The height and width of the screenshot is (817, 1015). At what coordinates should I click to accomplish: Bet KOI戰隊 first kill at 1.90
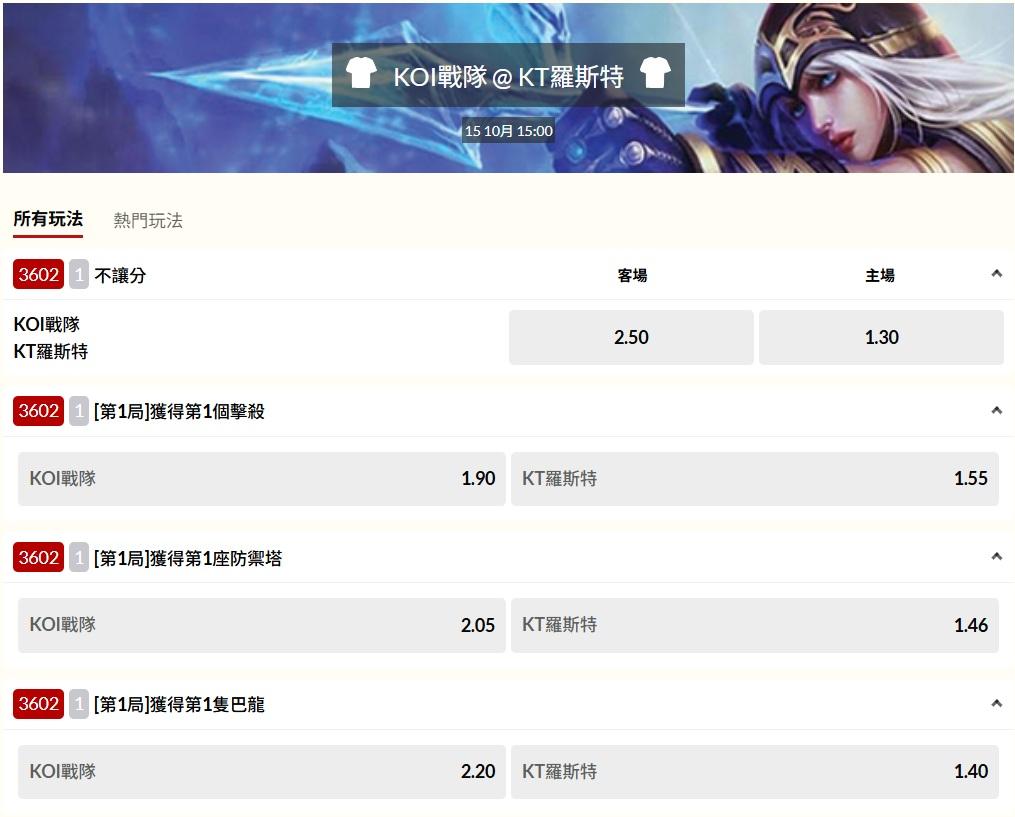[262, 478]
